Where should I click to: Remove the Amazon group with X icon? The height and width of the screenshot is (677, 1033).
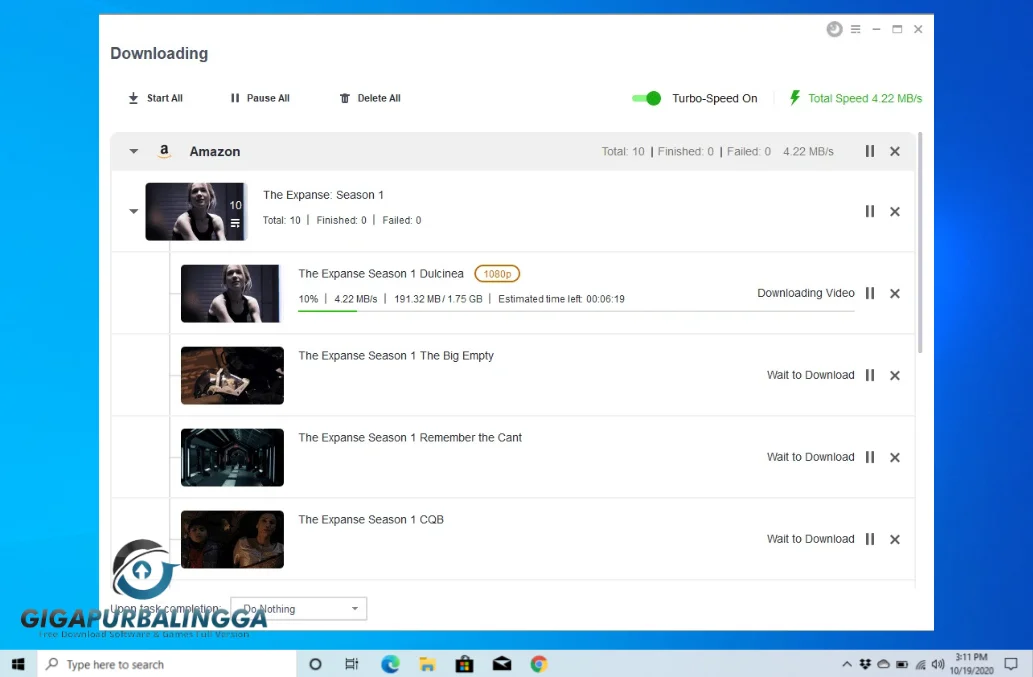pos(895,152)
